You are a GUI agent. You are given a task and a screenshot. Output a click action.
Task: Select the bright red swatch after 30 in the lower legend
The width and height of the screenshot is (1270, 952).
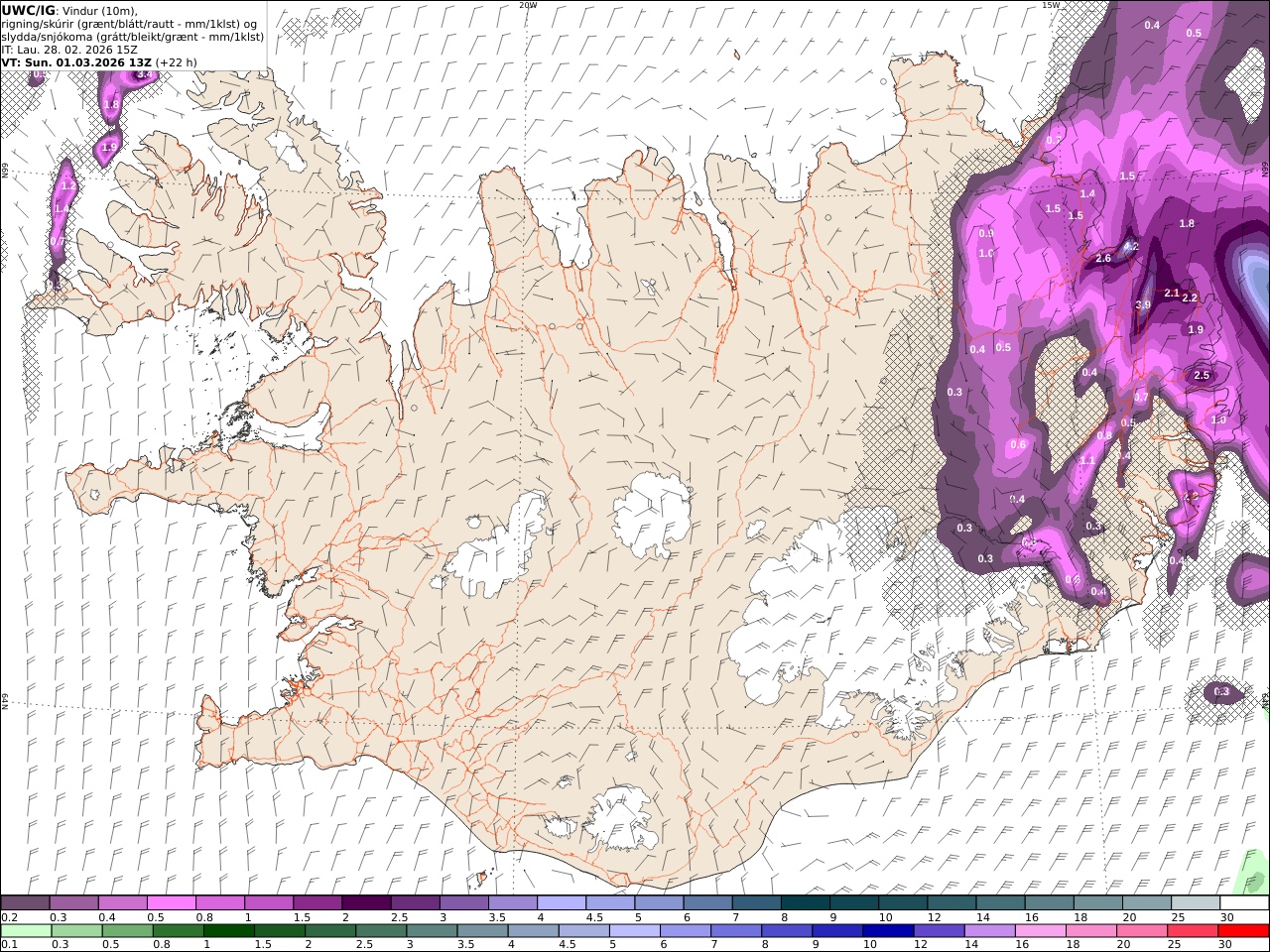(1243, 931)
